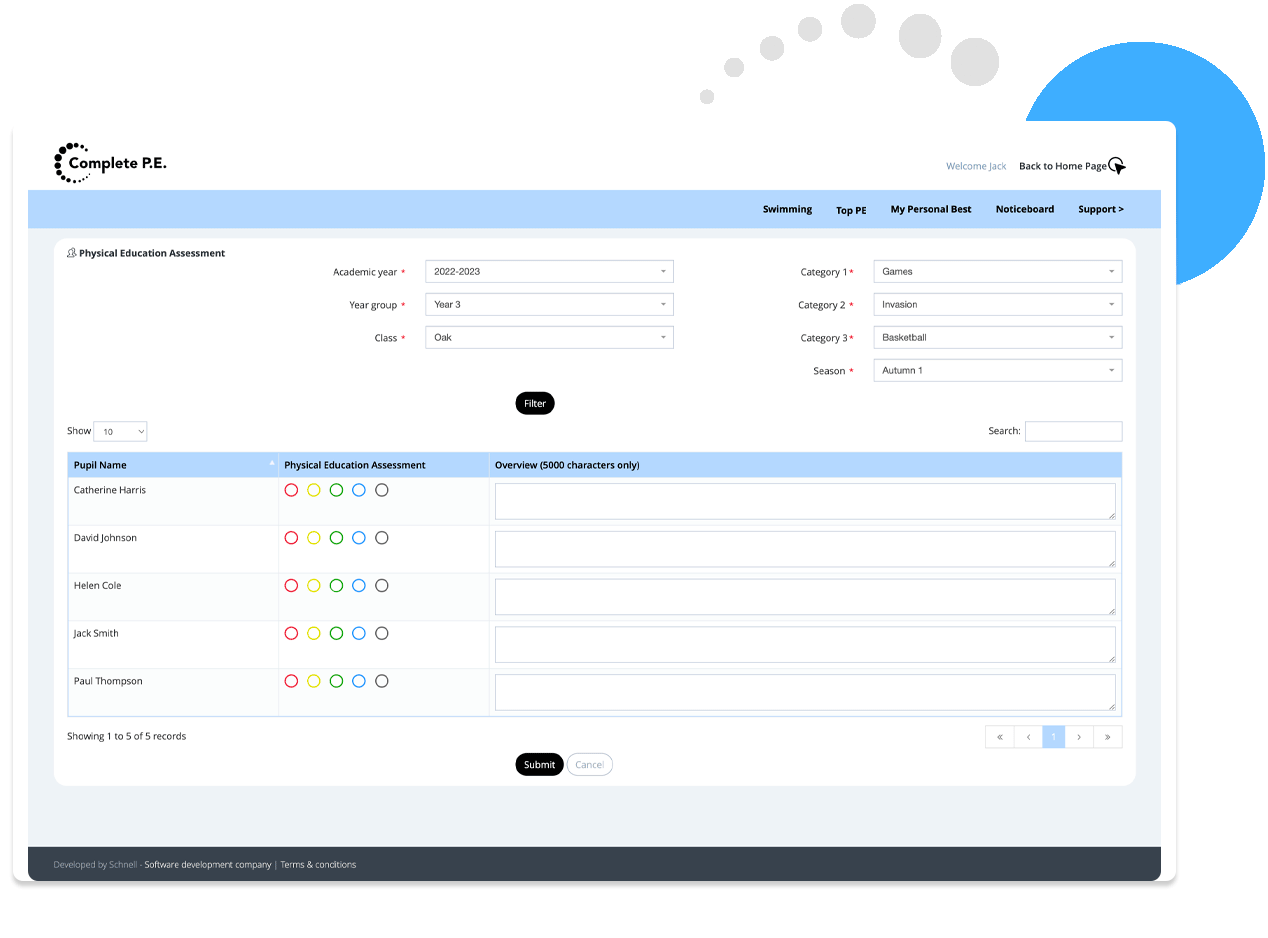Click overview text box for Catherine Harris
This screenshot has height=938, width=1268.
click(x=805, y=502)
